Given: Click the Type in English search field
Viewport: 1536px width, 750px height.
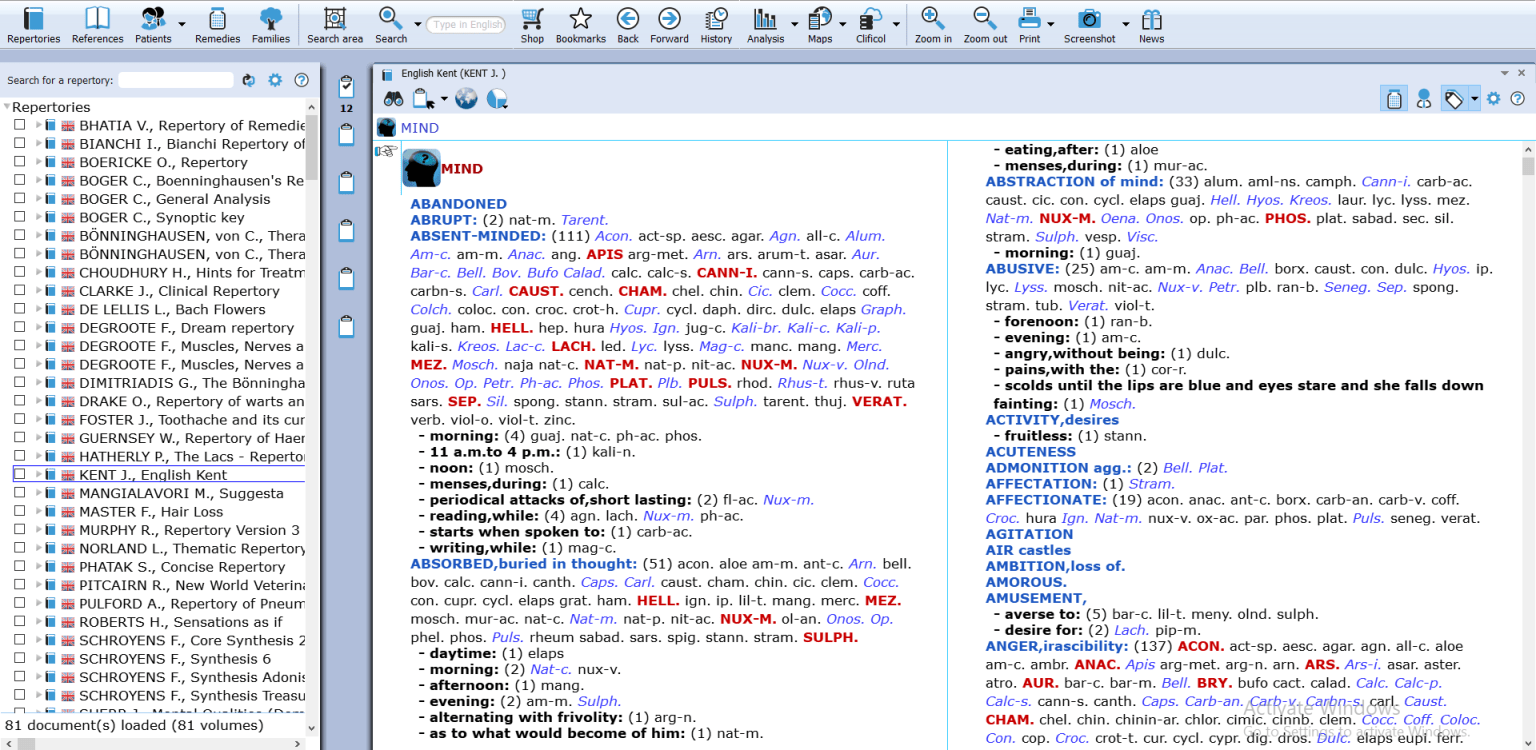Looking at the screenshot, I should pyautogui.click(x=466, y=25).
